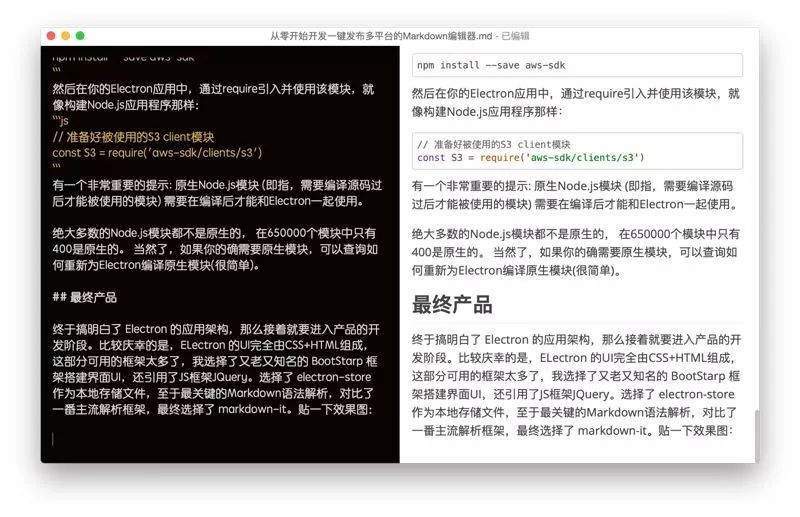Screen dimensions: 800x517
Task: Click the window title ending in Markdown编辑器.md
Action: [x=381, y=36]
